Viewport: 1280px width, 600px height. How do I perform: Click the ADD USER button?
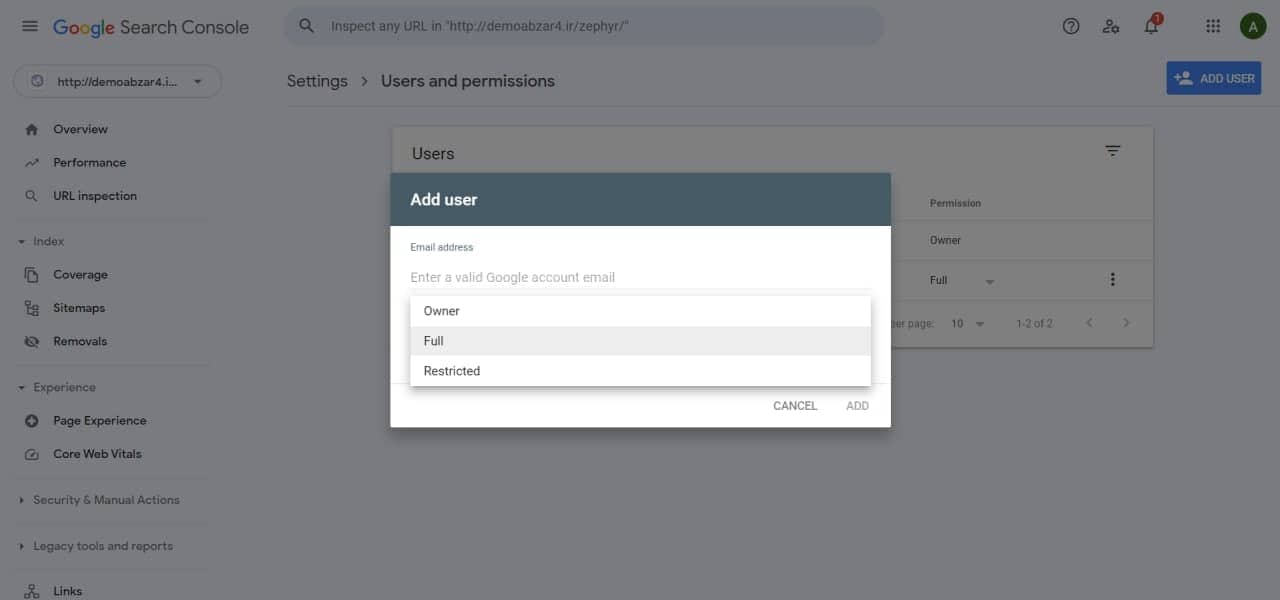[1213, 78]
